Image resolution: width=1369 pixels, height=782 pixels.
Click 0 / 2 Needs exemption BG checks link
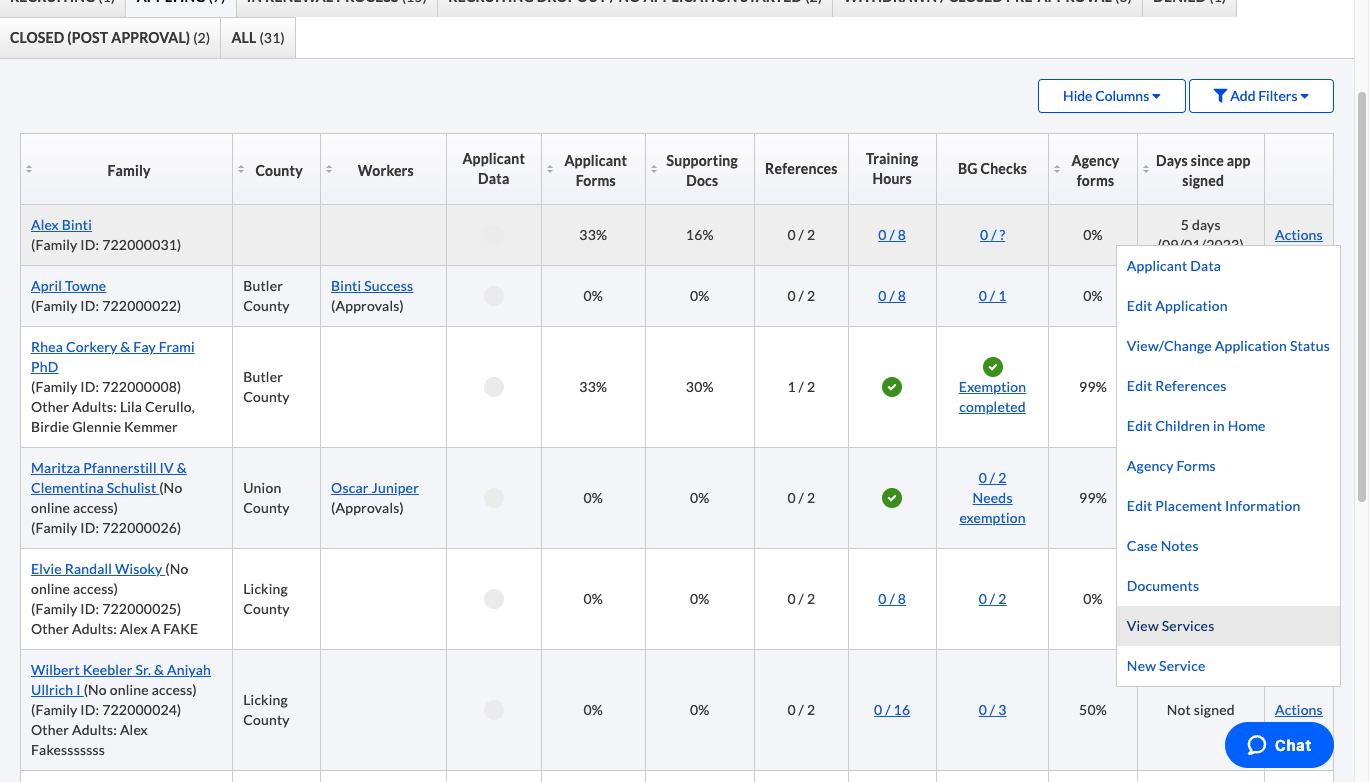coord(992,498)
